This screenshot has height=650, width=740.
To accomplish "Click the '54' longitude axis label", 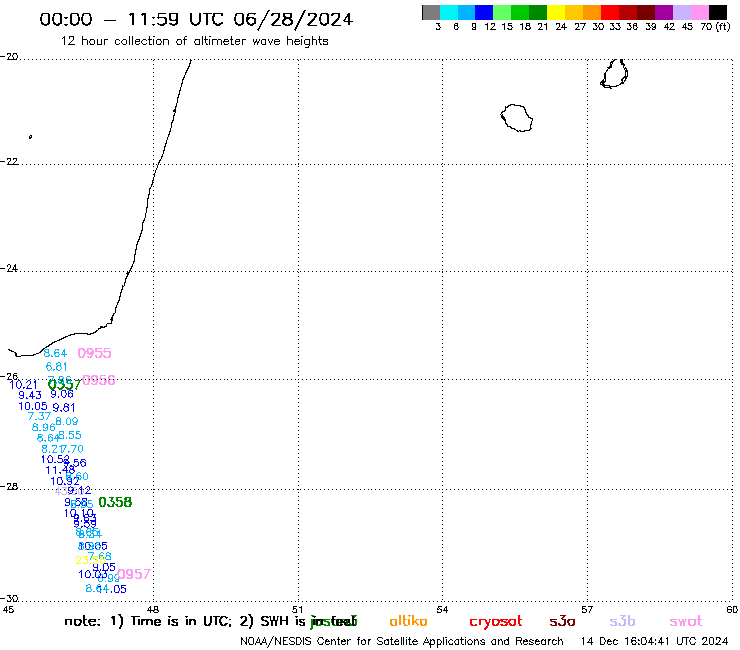I will 442,609.
